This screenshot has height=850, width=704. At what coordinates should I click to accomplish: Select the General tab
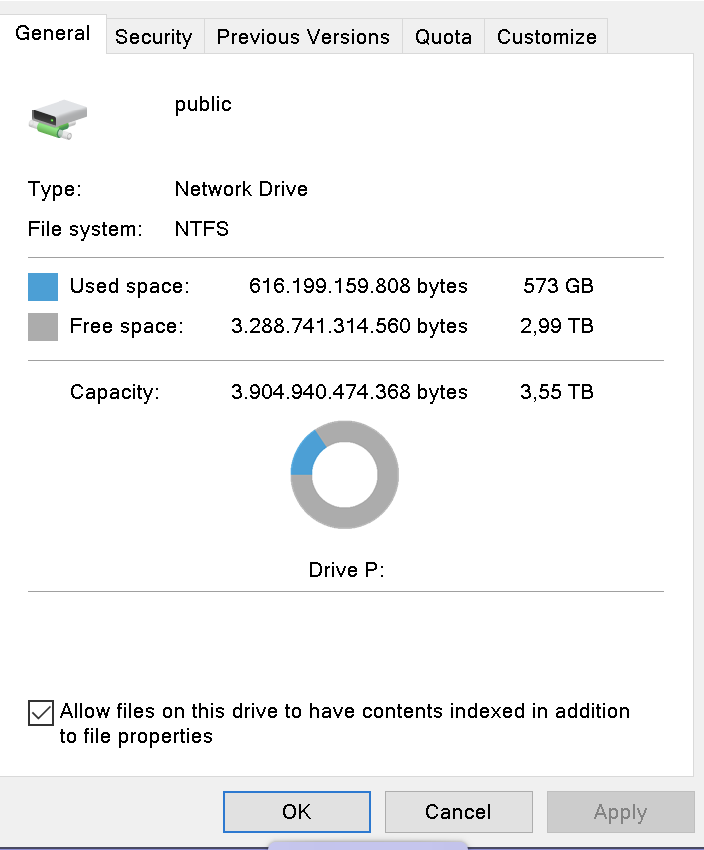point(53,34)
